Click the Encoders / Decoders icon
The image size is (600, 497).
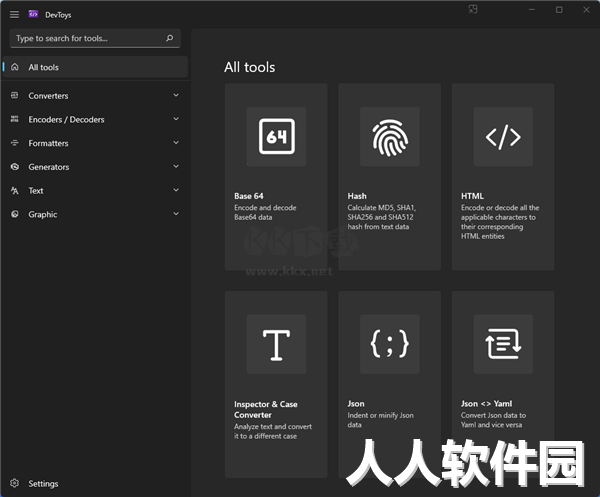15,119
